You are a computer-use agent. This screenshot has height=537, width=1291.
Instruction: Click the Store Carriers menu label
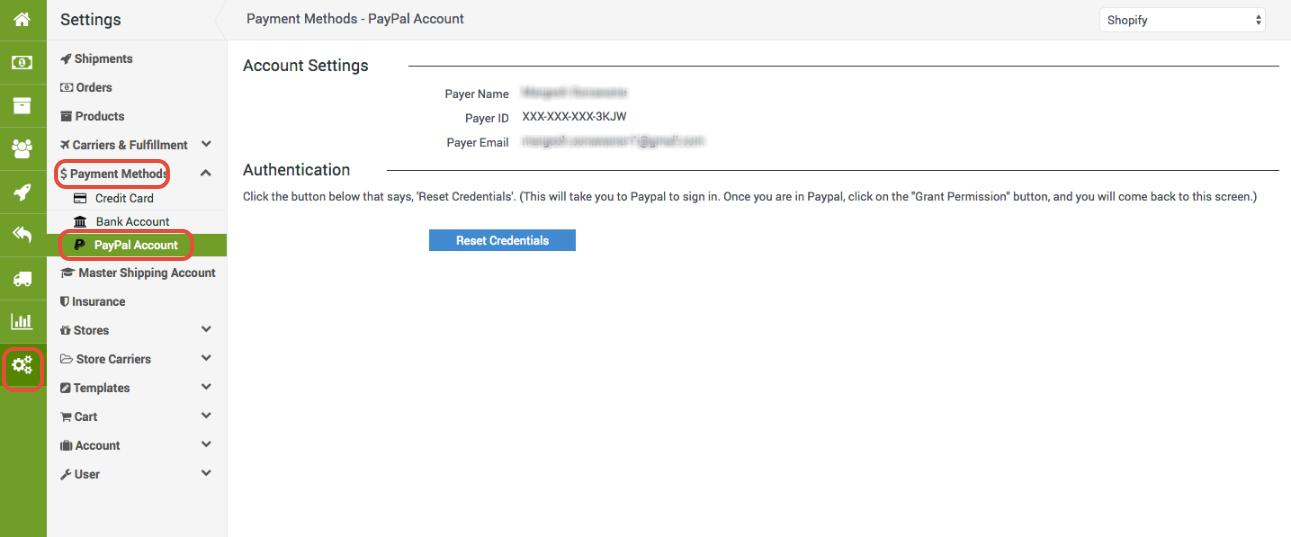(x=113, y=359)
